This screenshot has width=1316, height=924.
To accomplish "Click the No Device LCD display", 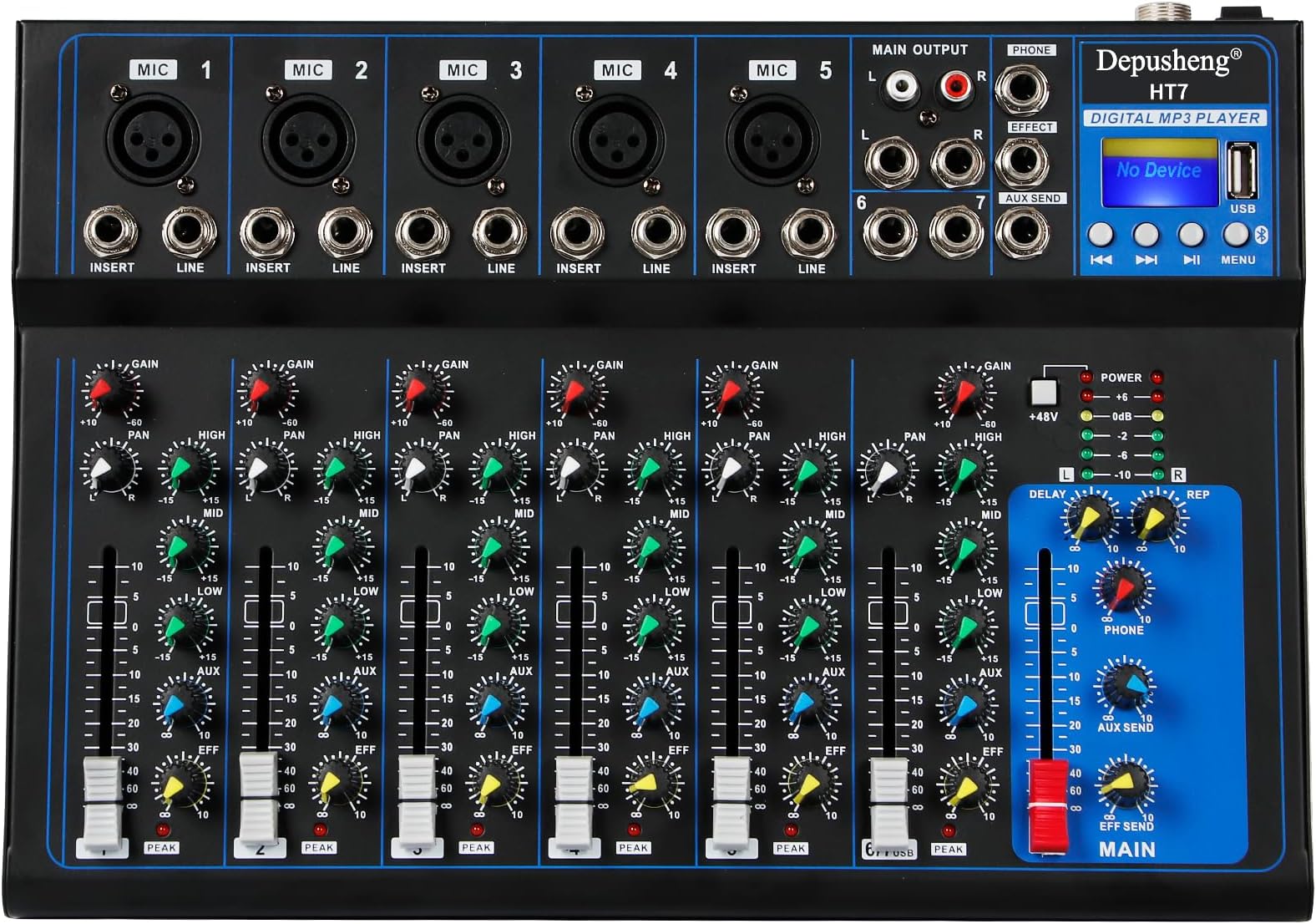I will pos(1159,173).
